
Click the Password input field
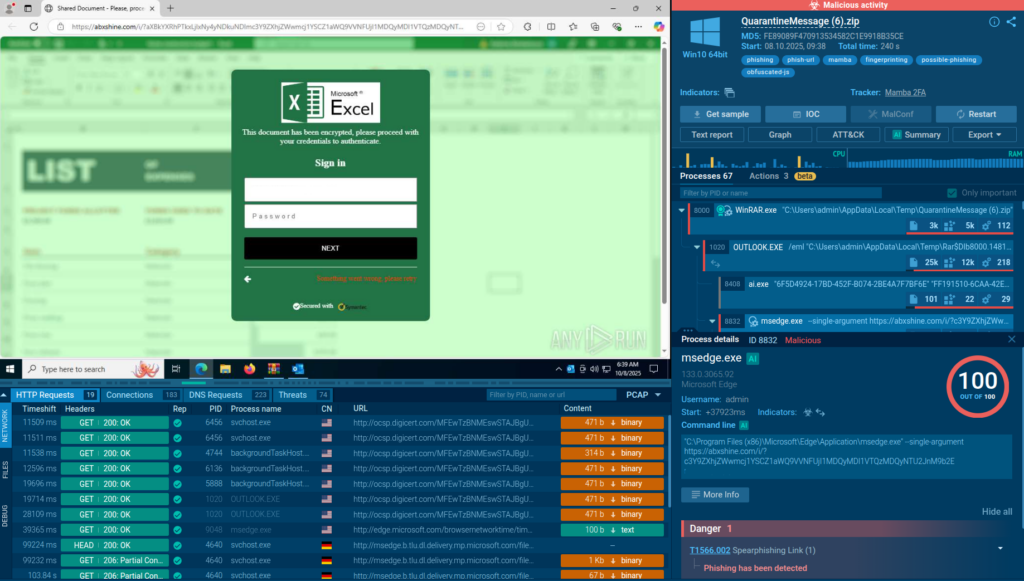click(330, 216)
